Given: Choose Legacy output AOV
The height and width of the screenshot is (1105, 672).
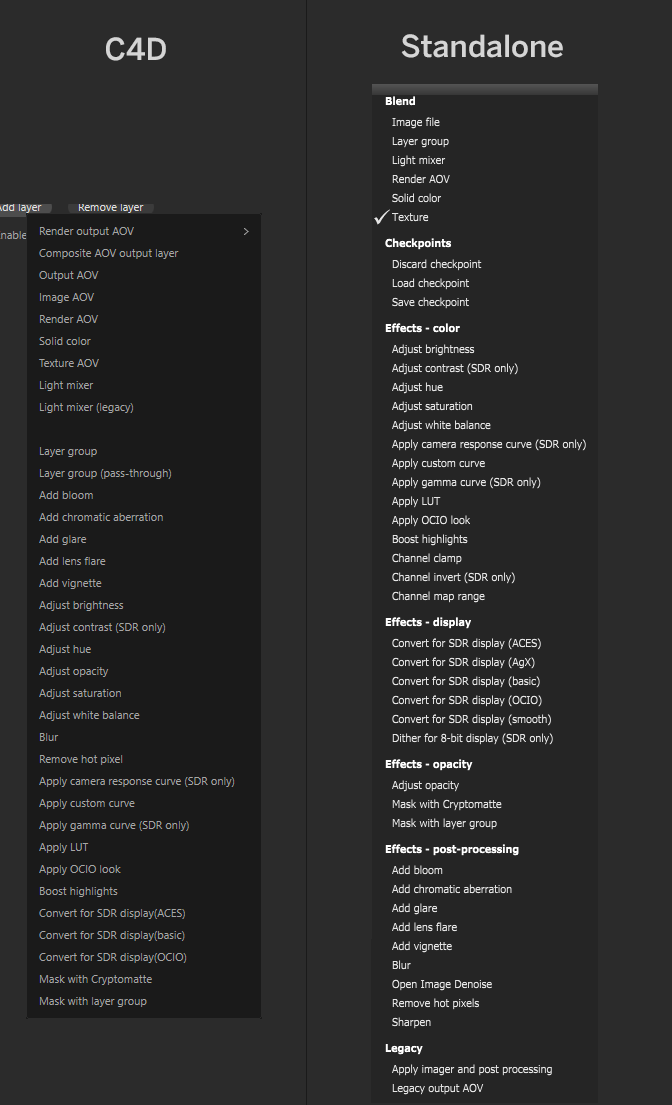Looking at the screenshot, I should [x=437, y=1088].
